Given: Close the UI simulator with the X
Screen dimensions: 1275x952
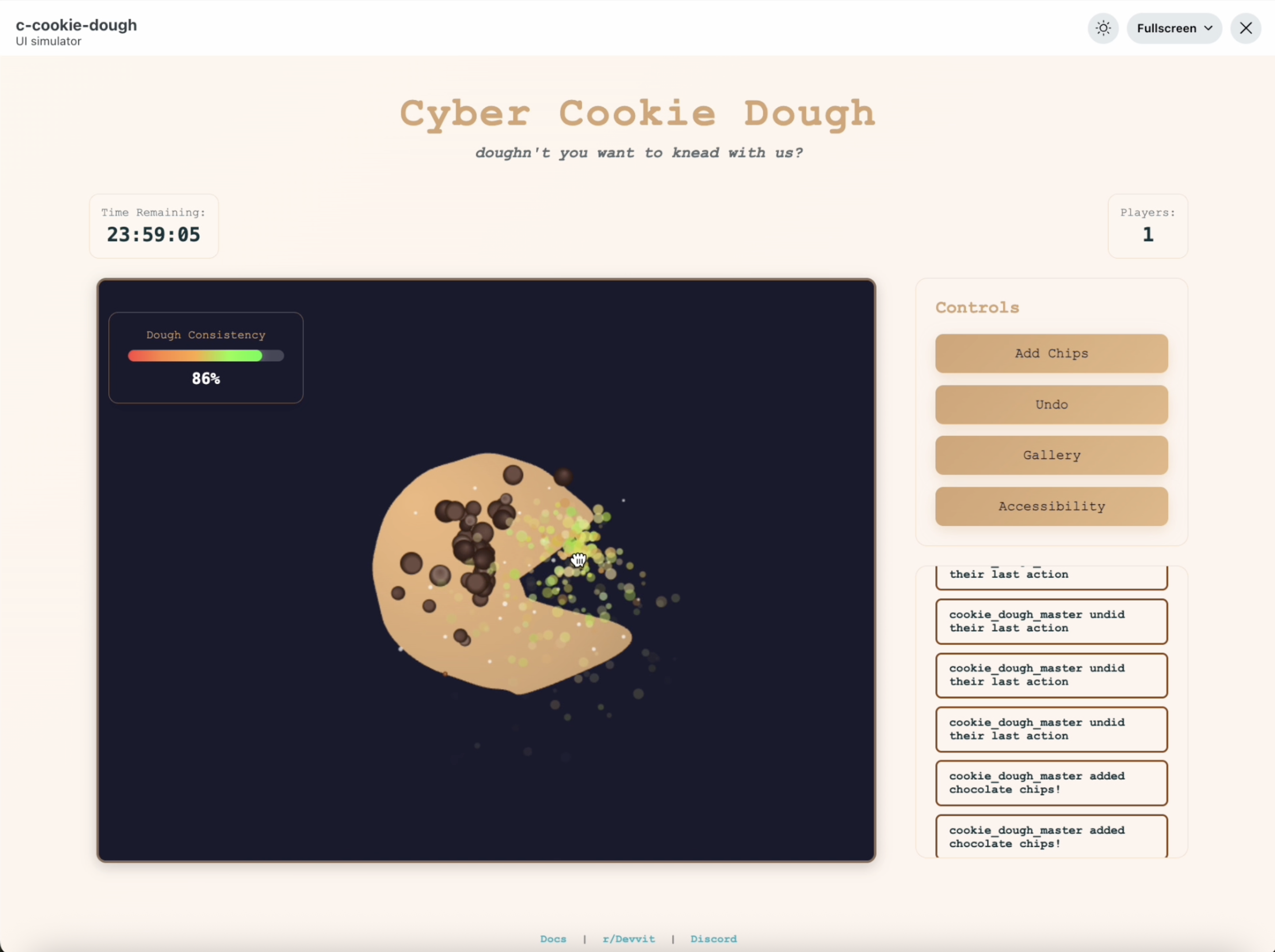Looking at the screenshot, I should [1246, 28].
